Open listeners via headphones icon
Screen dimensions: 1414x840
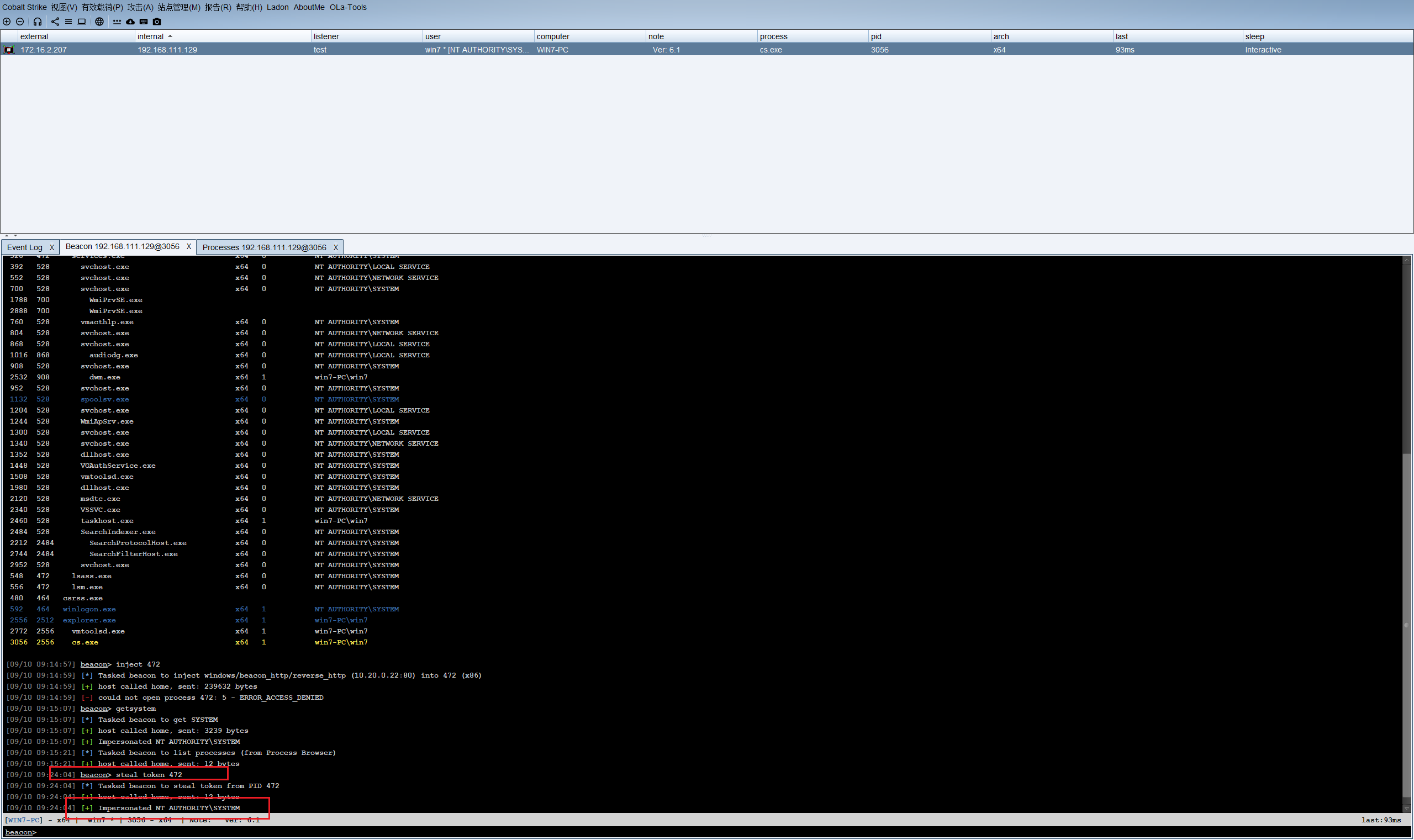point(38,22)
